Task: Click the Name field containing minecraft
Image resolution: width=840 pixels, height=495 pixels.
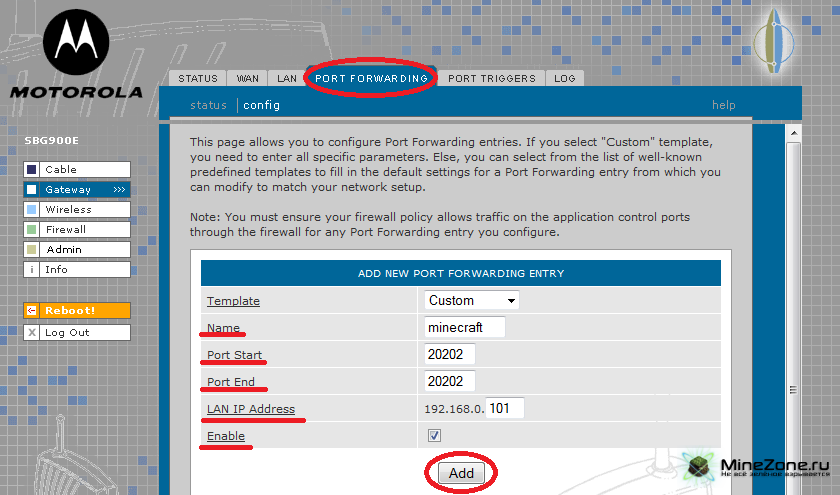Action: 465,327
